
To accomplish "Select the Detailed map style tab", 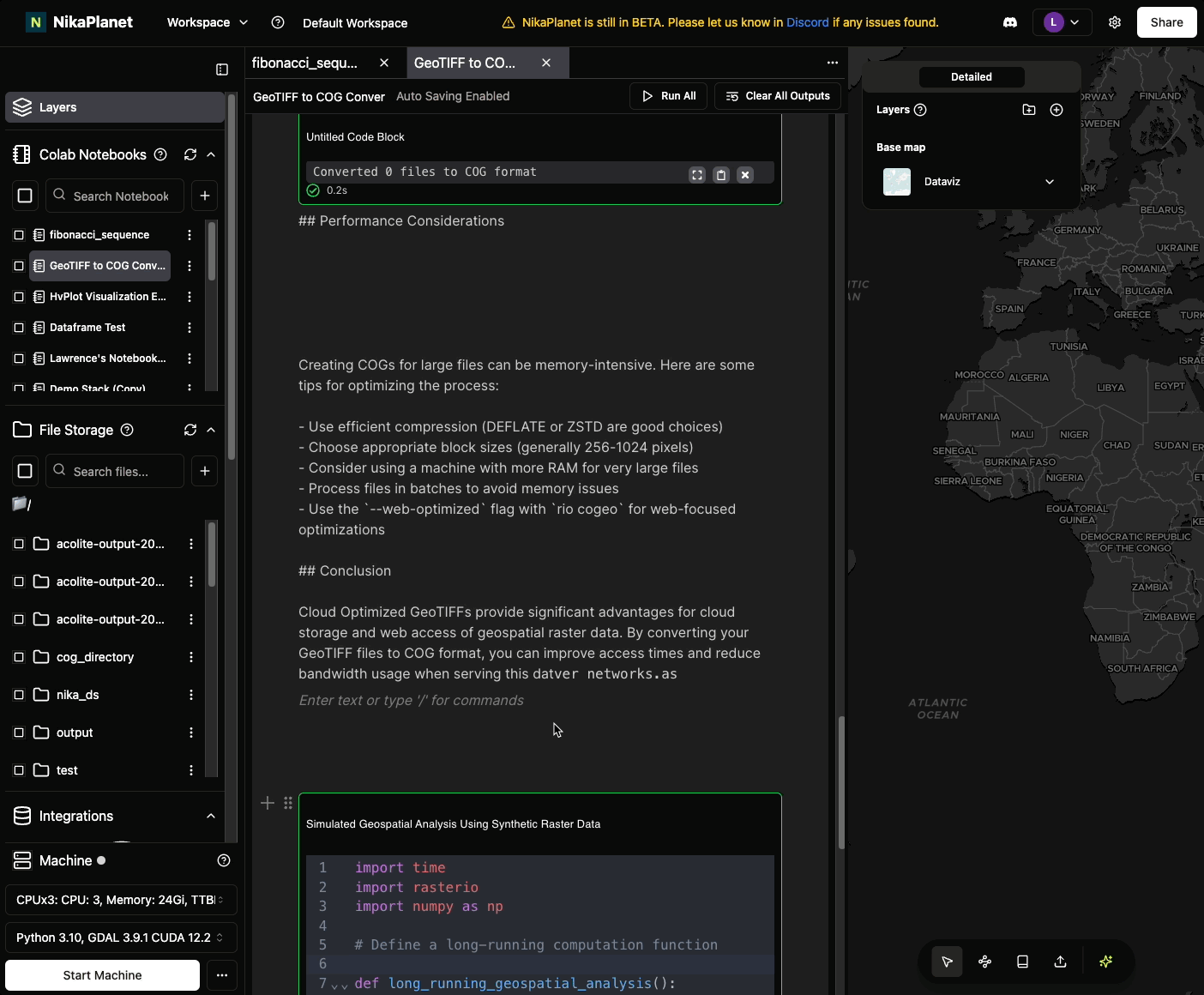I will click(x=971, y=76).
